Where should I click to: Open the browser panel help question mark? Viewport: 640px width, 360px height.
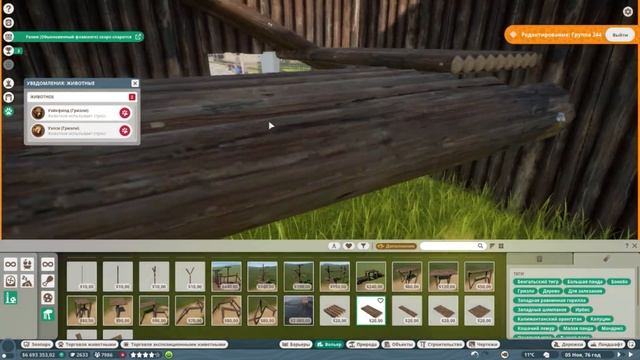(x=627, y=246)
